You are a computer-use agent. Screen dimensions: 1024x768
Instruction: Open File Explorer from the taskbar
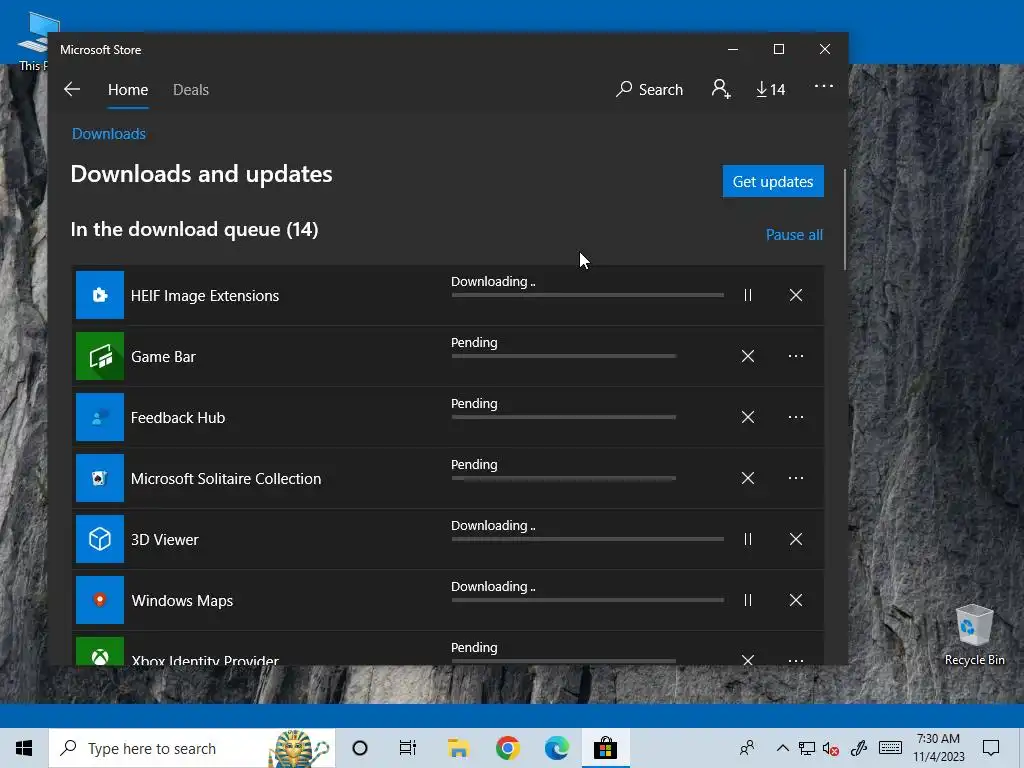point(458,748)
